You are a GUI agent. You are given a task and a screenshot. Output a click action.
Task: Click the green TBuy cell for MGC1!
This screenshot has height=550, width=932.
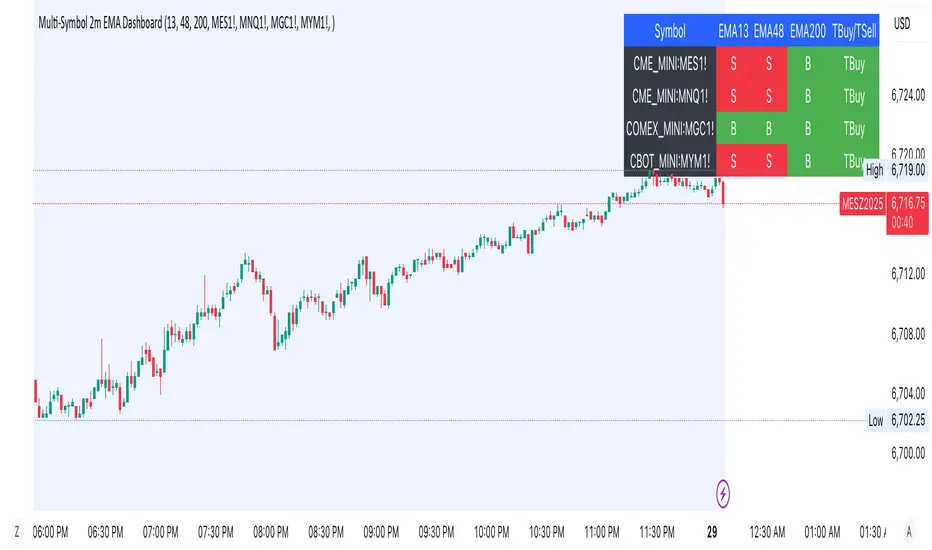coord(854,129)
